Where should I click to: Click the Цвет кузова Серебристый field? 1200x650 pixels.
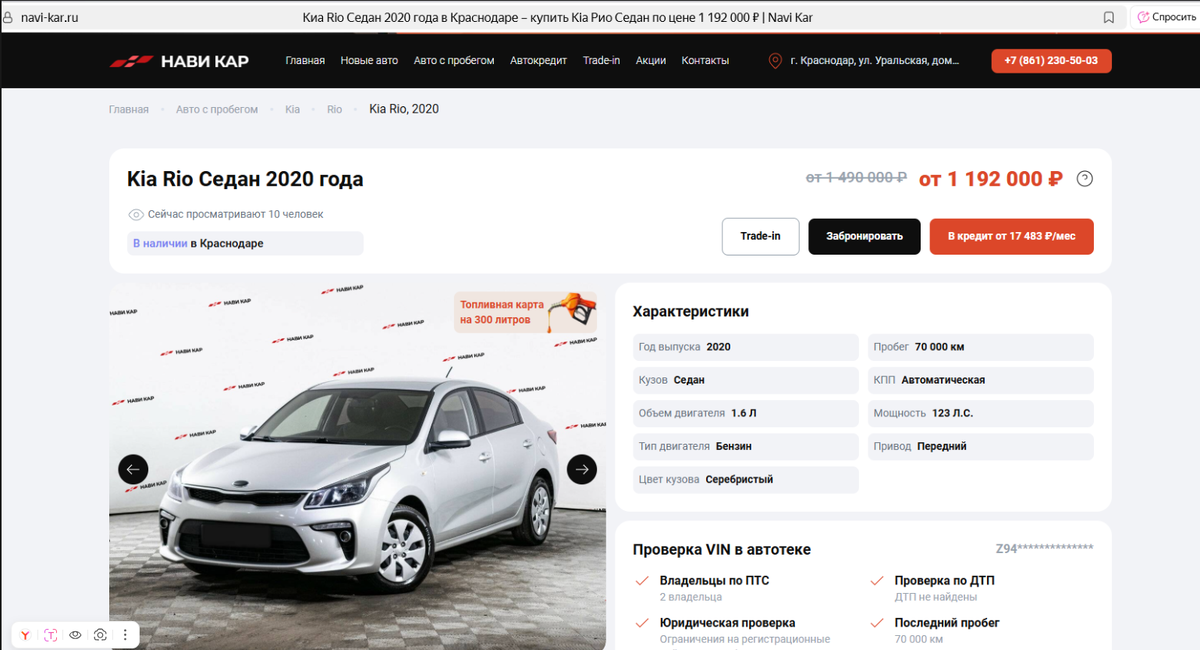tap(746, 479)
